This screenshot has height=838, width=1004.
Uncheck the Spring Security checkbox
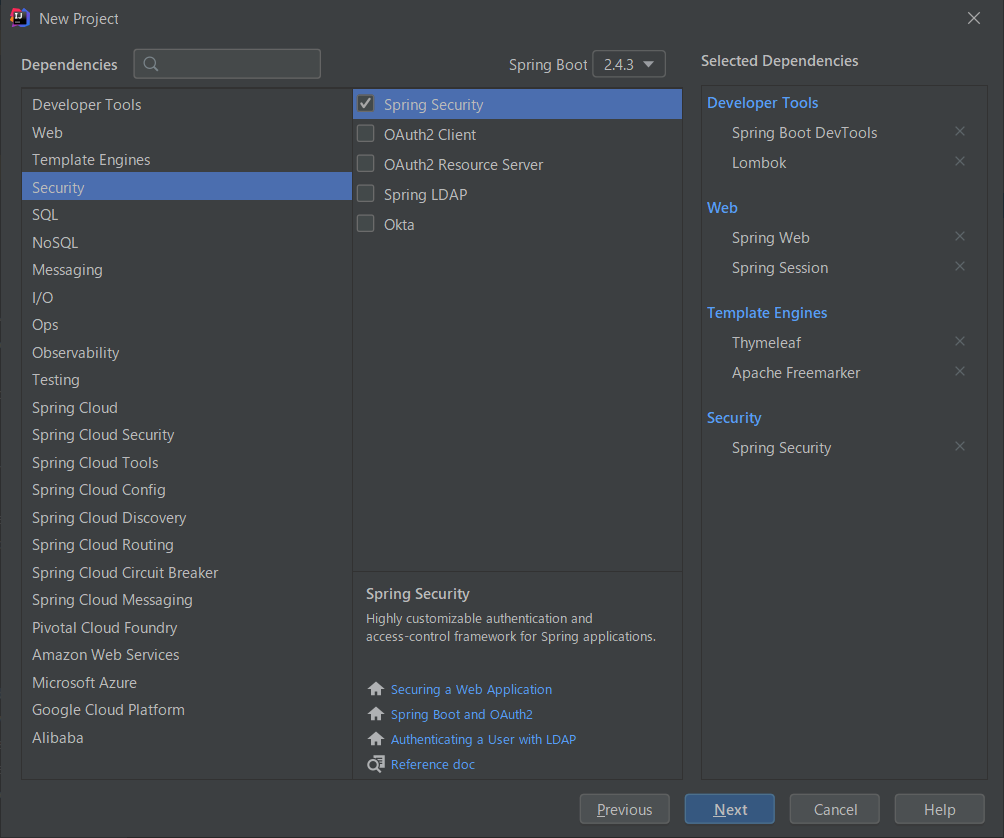click(x=366, y=104)
